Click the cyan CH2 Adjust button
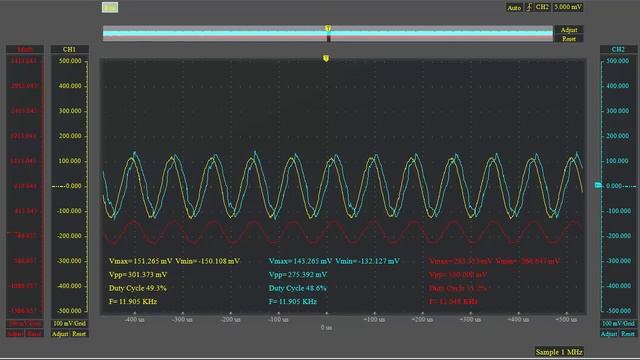640x360 pixels. click(x=609, y=334)
